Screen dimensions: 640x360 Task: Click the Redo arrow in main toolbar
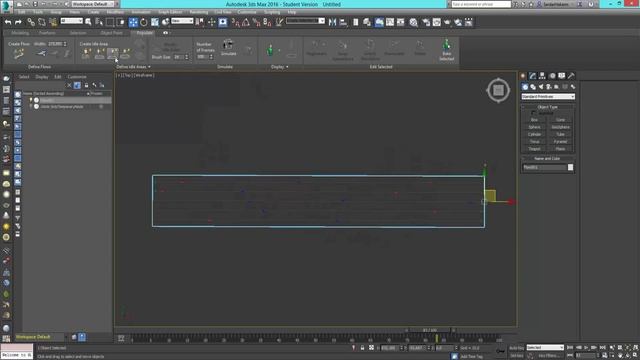click(18, 22)
